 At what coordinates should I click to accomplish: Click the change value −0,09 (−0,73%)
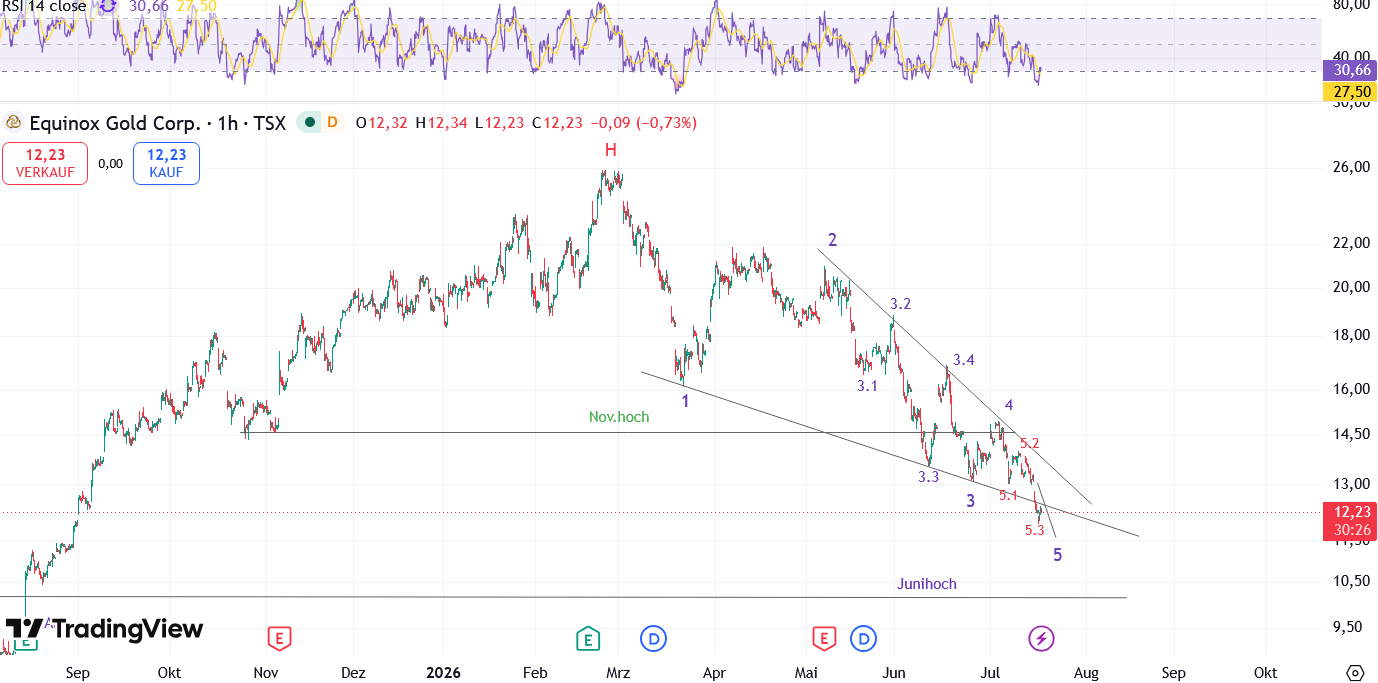point(643,123)
